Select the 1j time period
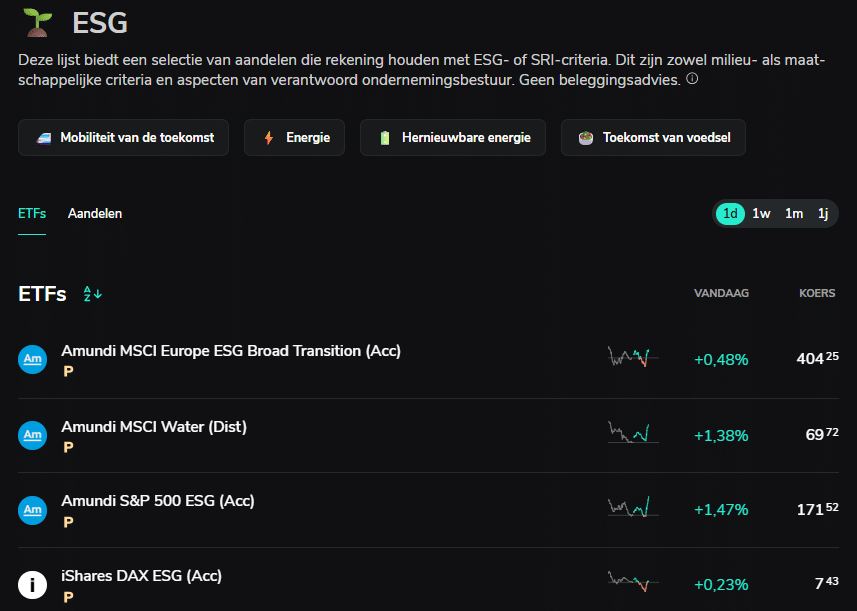 [x=823, y=214]
